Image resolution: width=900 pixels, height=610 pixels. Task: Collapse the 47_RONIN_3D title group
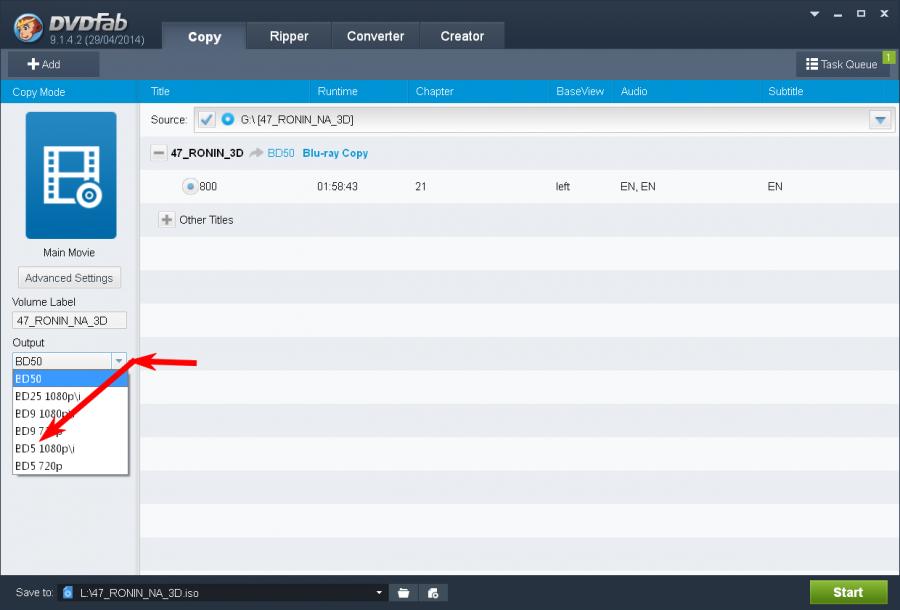point(159,153)
